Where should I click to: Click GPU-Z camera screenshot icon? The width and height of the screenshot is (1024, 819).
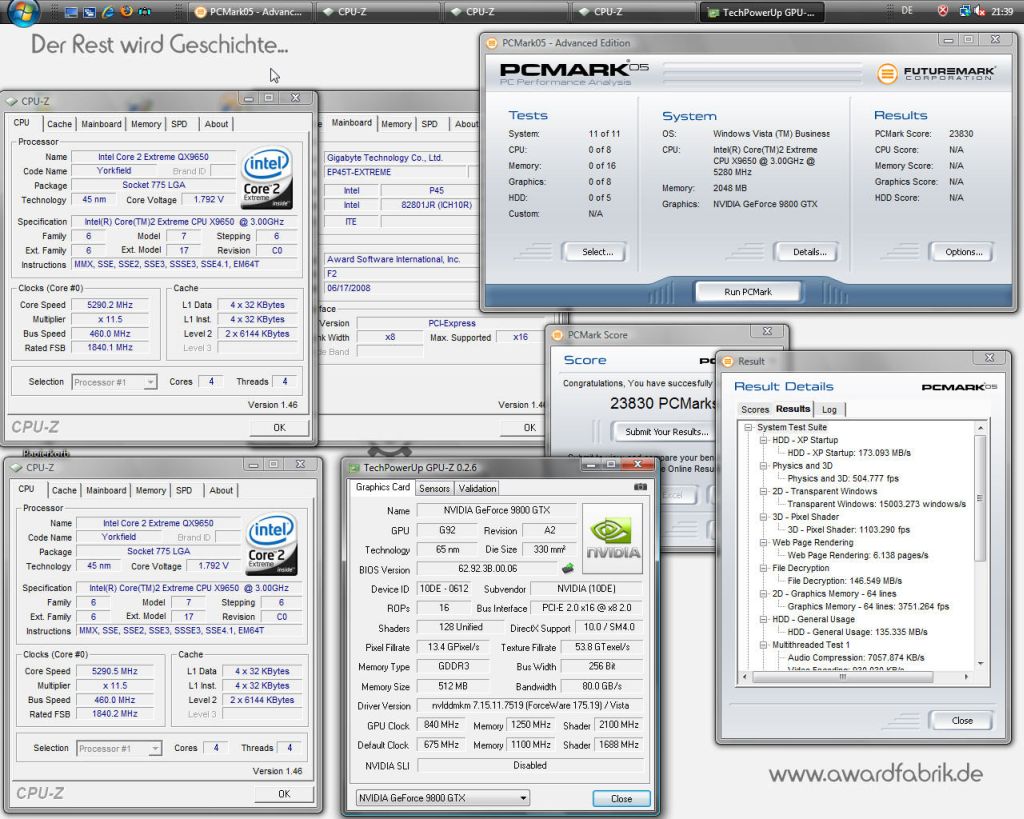click(x=640, y=487)
